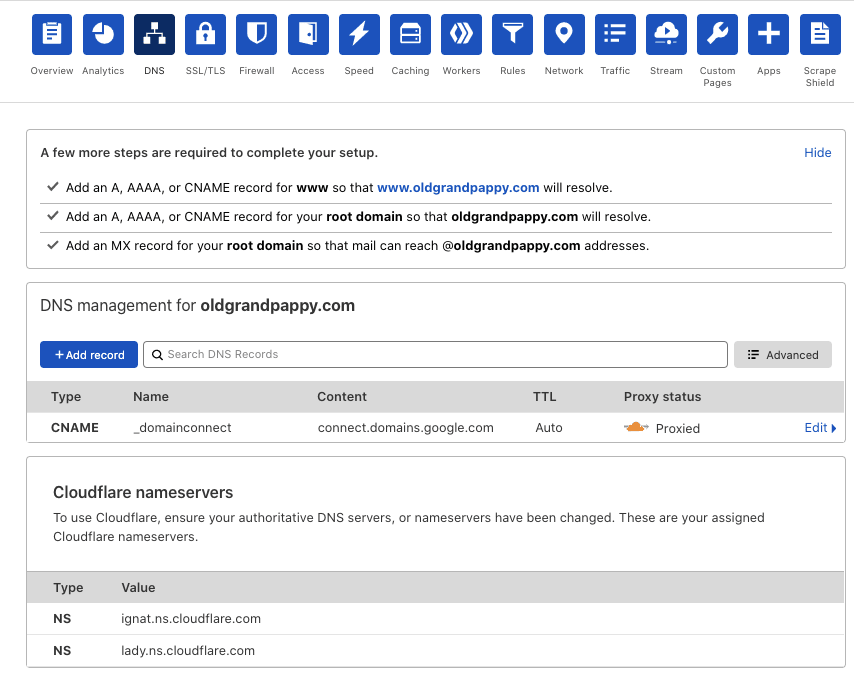Click the search magnifier icon

point(157,355)
